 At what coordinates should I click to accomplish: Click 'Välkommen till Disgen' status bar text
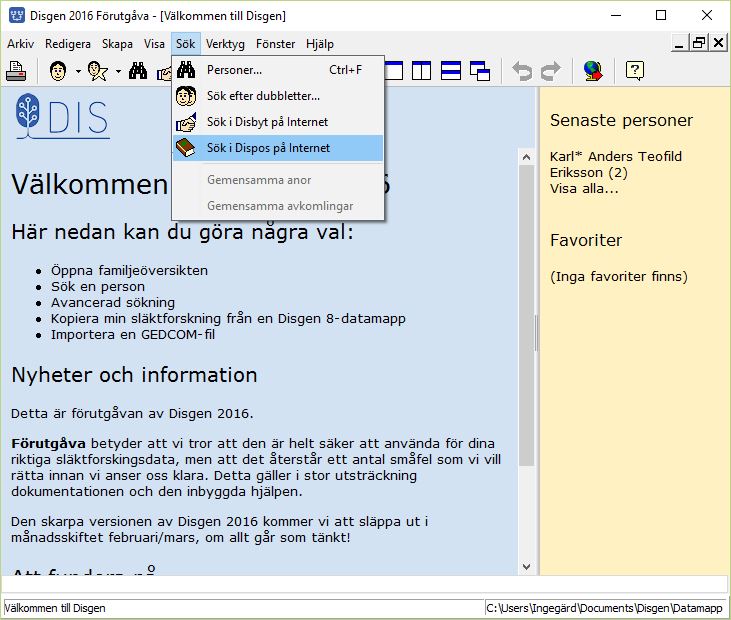[x=55, y=608]
